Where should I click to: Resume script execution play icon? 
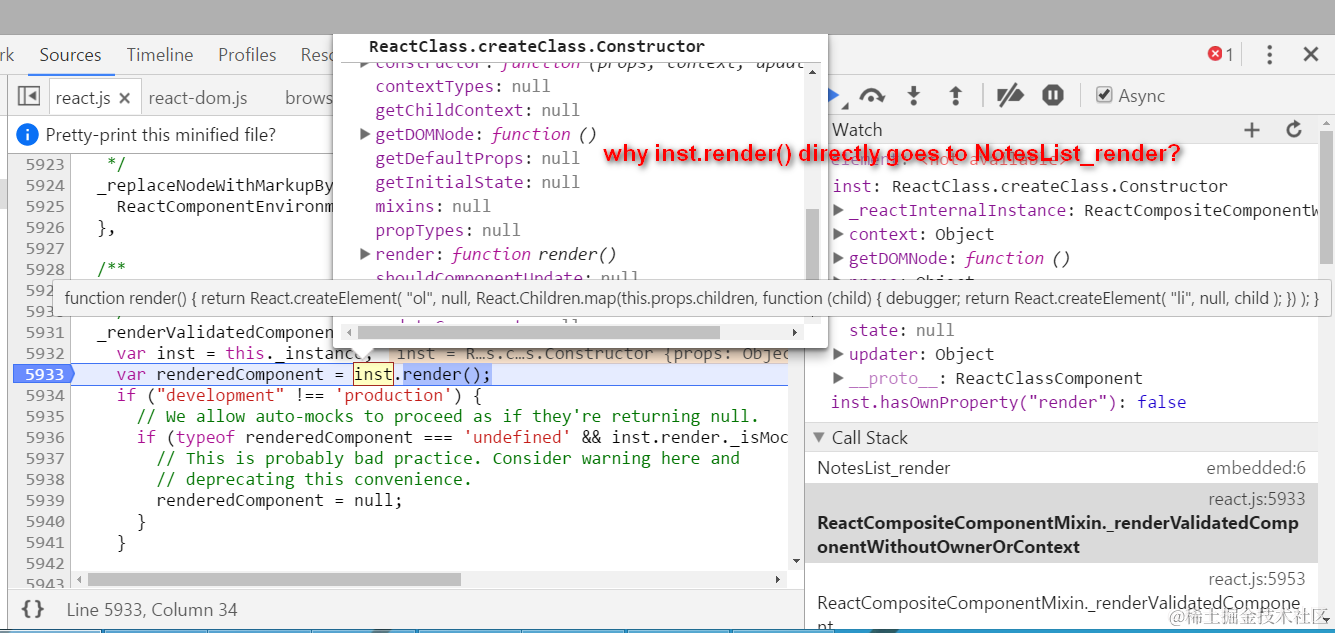(834, 96)
